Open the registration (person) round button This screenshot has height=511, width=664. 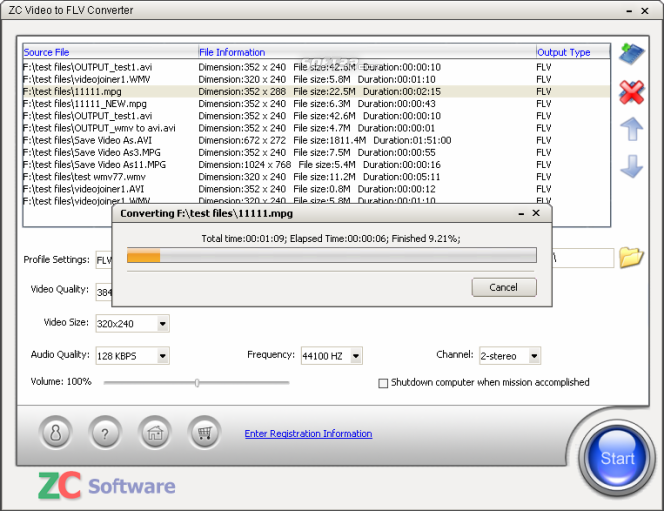tap(55, 433)
